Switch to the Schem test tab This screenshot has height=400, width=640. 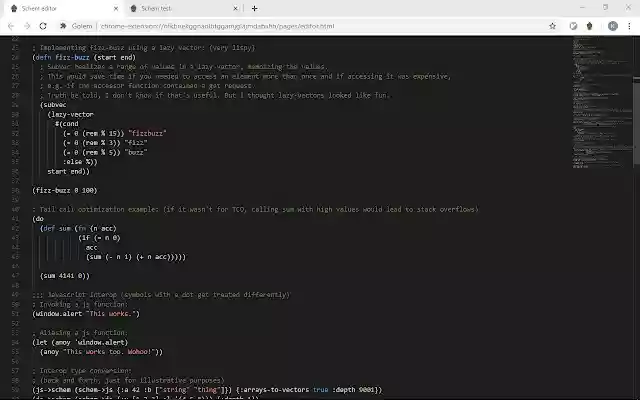coord(182,9)
